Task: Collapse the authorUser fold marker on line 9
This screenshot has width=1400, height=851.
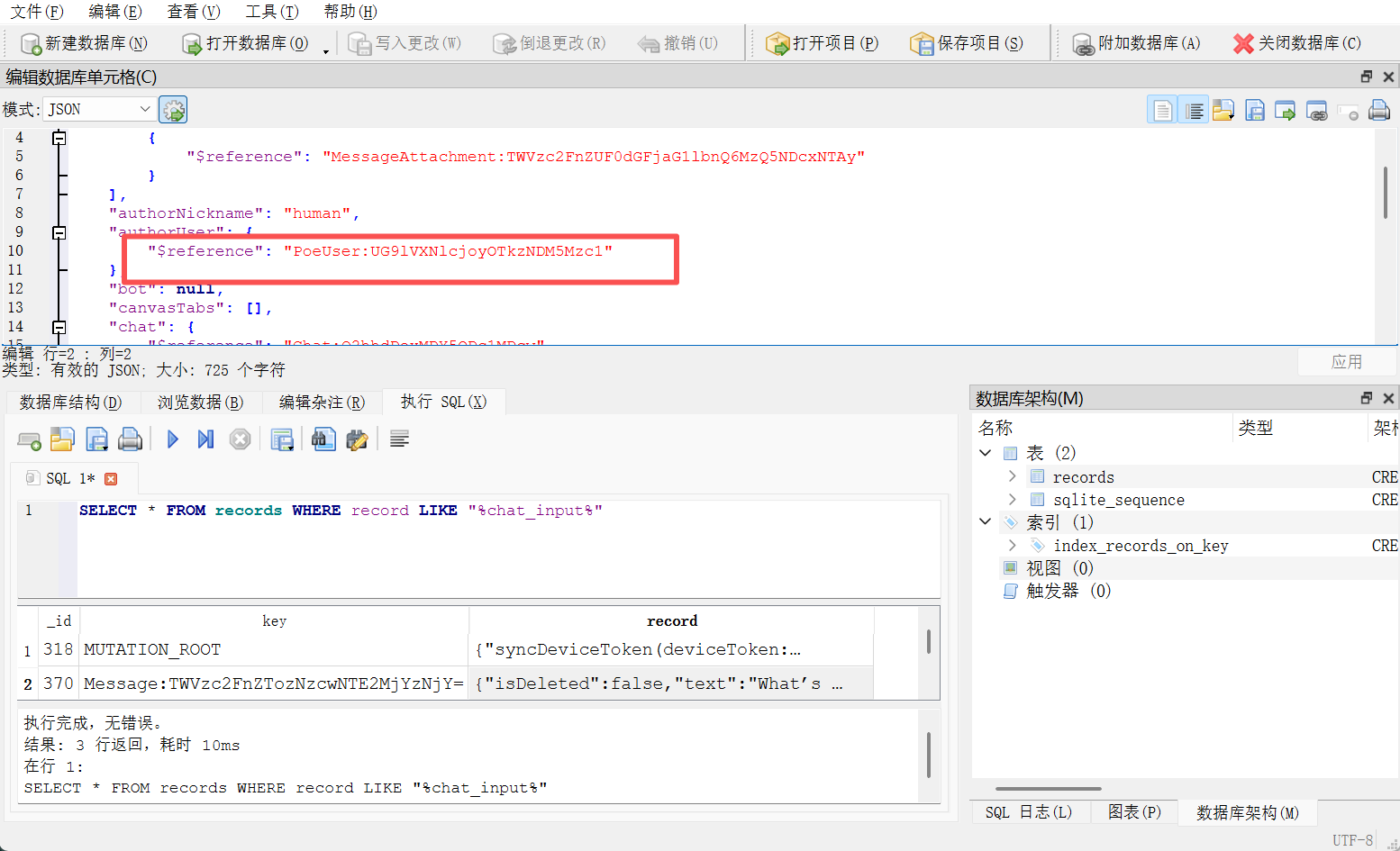Action: click(59, 232)
